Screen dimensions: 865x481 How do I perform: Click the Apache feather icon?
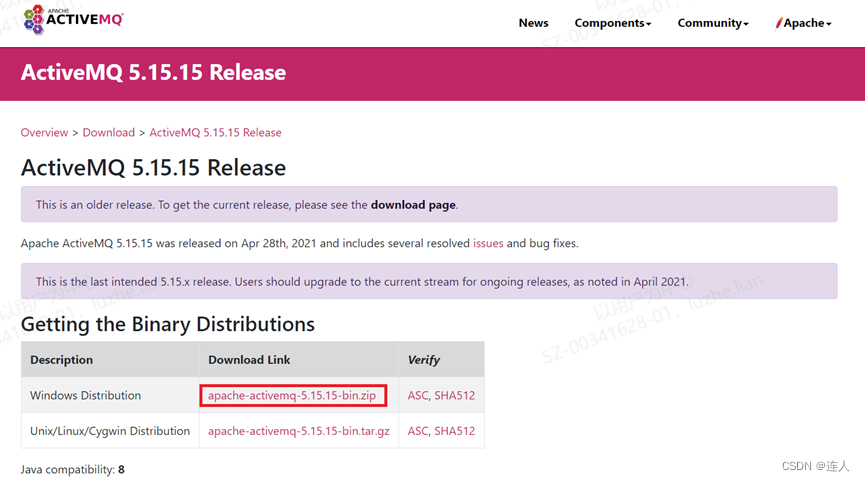pos(779,23)
